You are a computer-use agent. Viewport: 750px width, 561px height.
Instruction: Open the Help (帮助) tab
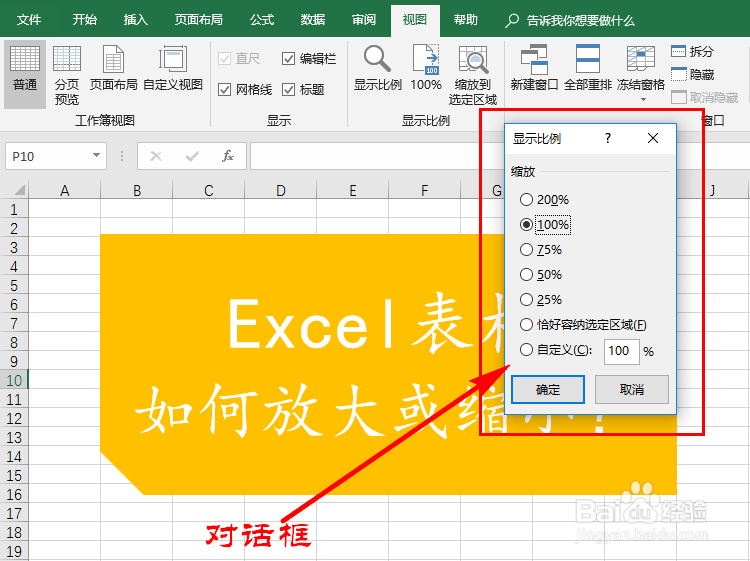point(465,20)
